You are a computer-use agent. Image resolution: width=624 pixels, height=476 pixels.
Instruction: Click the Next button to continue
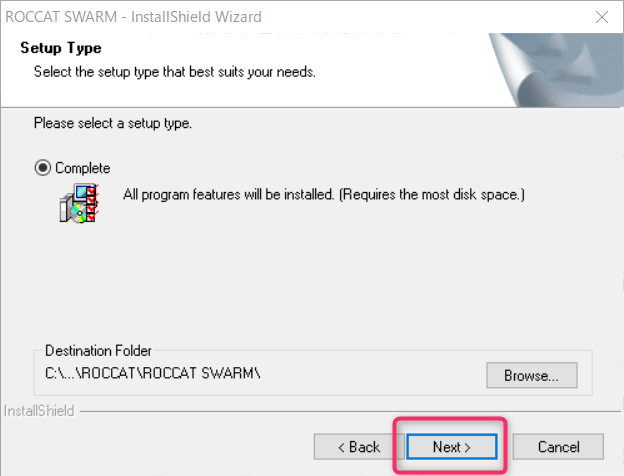pos(452,447)
